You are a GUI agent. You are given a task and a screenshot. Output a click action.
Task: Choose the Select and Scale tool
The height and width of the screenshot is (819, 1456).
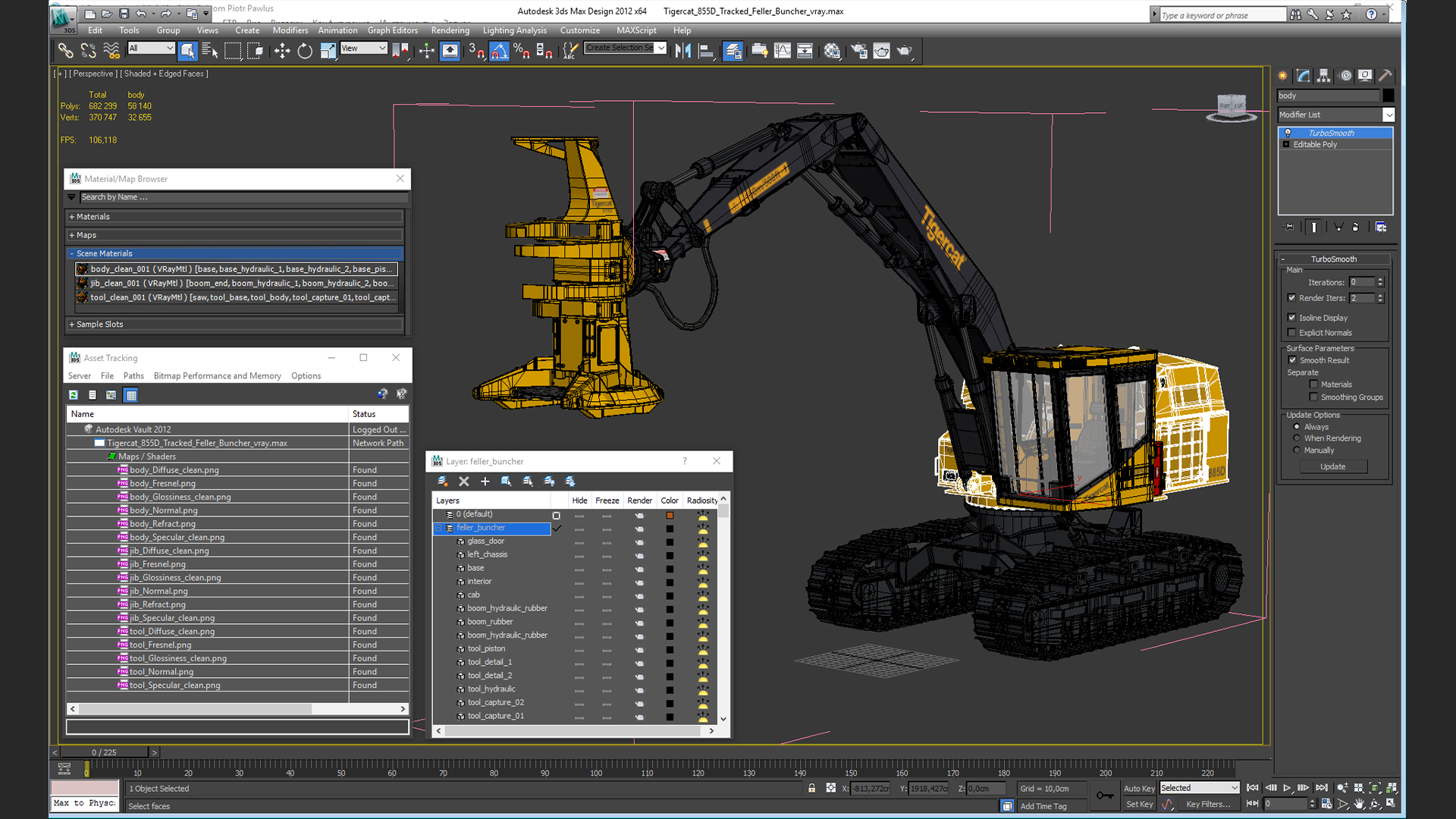point(328,51)
